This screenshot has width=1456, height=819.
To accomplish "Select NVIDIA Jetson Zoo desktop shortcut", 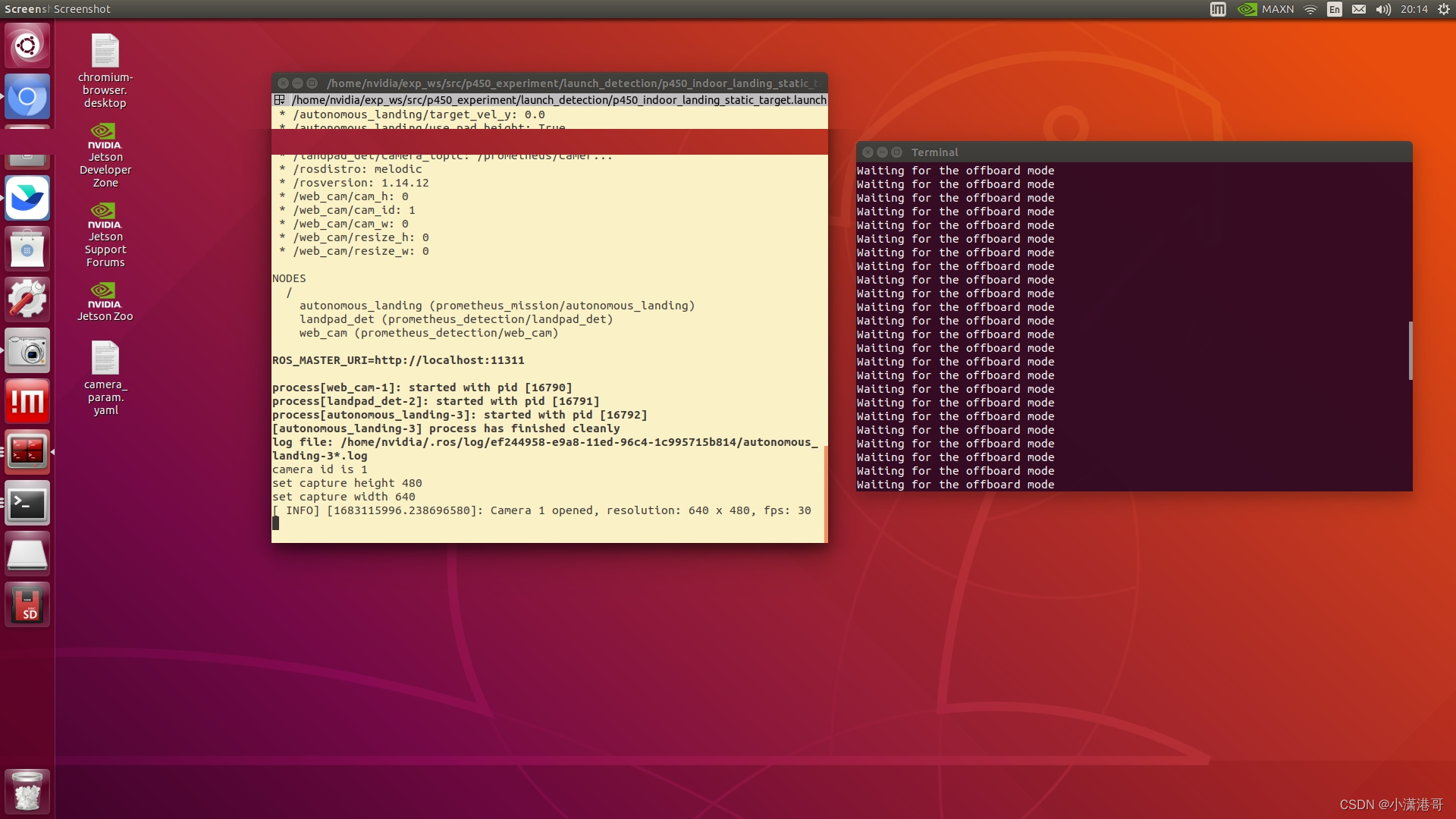I will pyautogui.click(x=105, y=302).
